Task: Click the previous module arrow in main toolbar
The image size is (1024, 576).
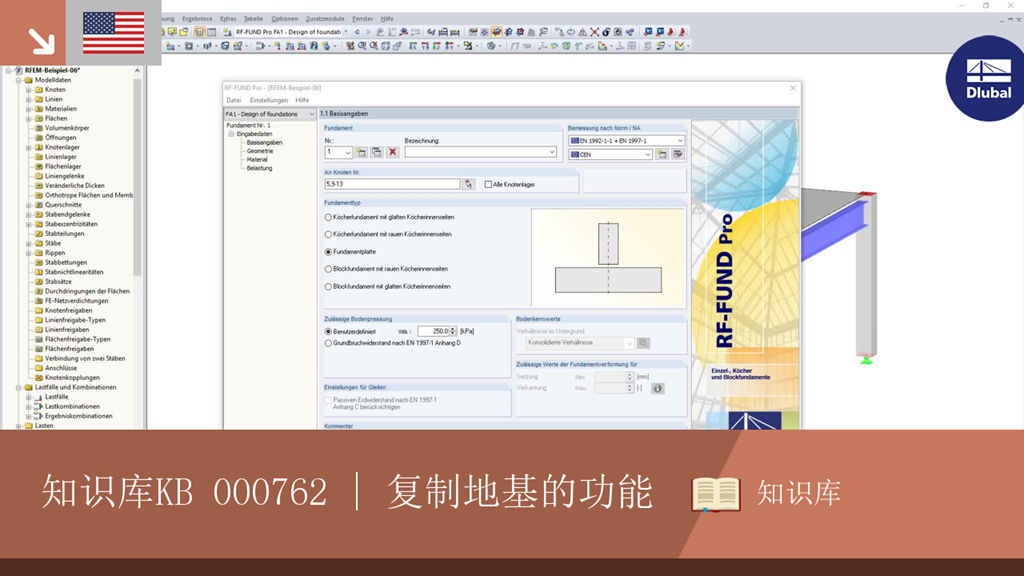Action: tap(357, 32)
